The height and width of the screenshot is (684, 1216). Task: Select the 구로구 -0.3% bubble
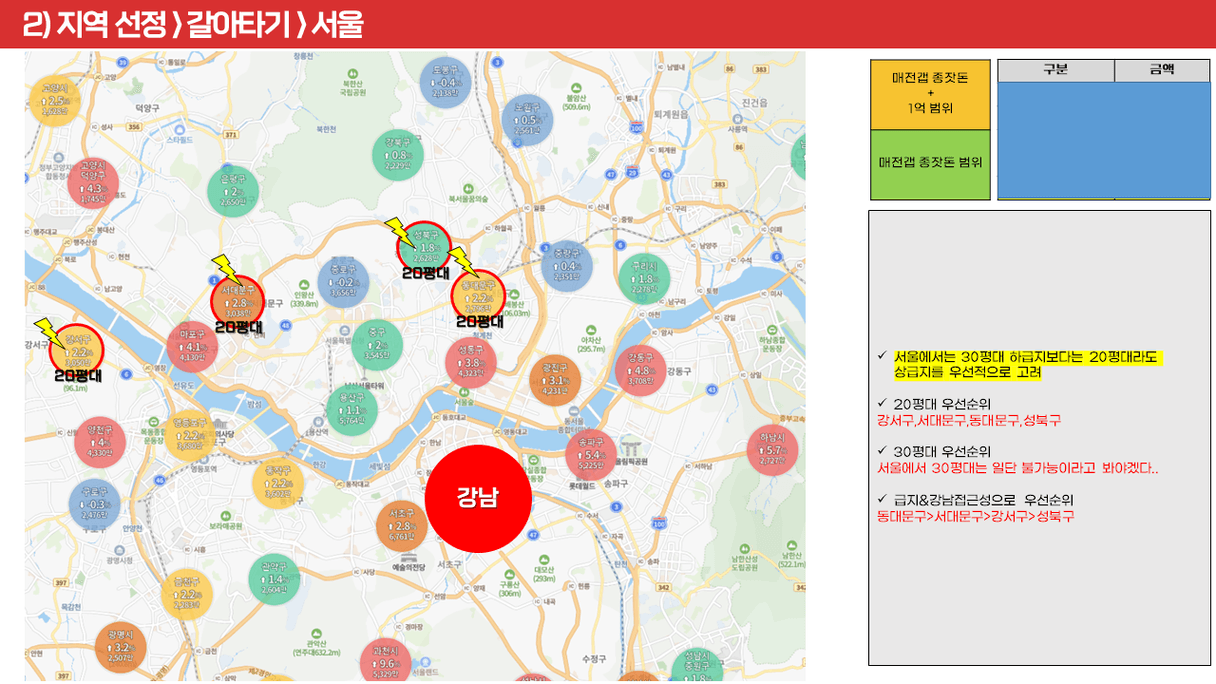click(94, 504)
